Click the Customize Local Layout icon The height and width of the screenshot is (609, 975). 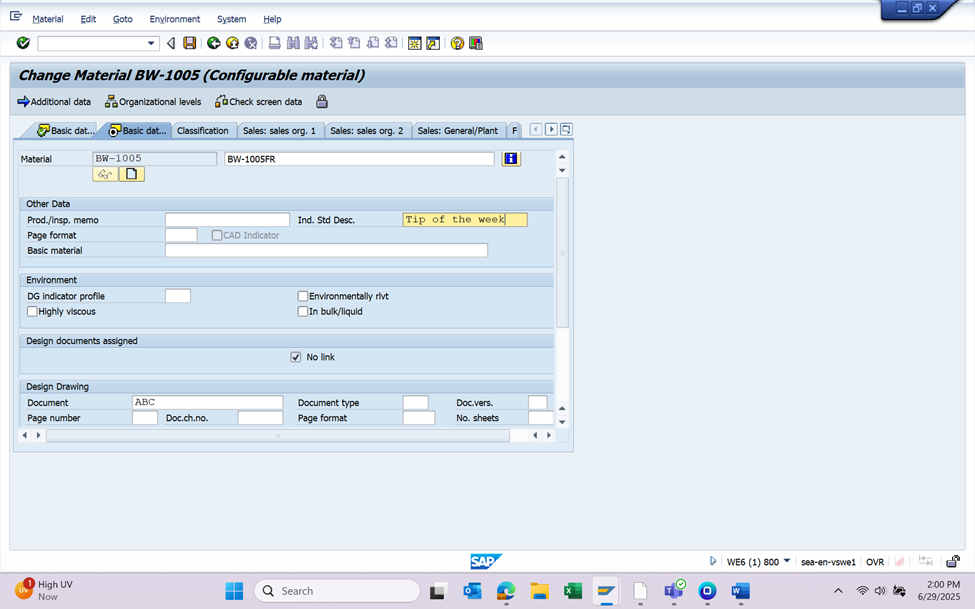pyautogui.click(x=476, y=43)
